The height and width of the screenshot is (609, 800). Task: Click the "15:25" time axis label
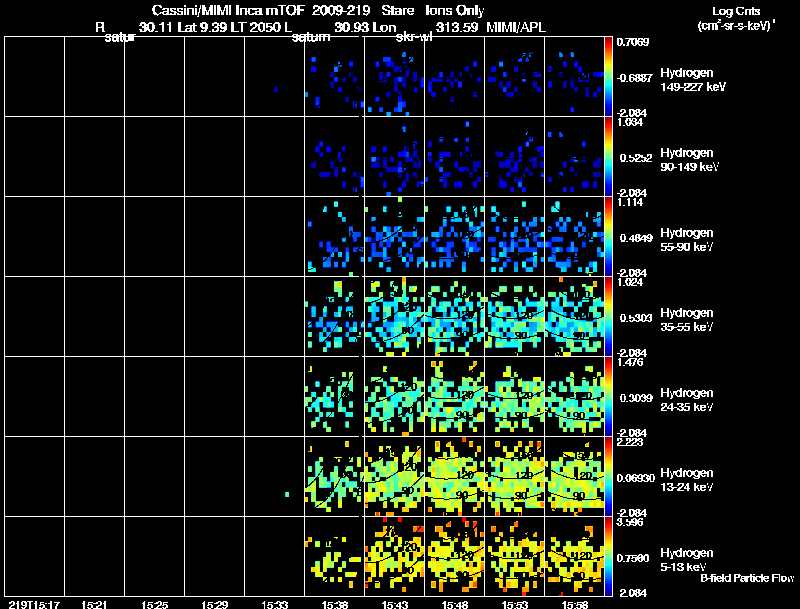(x=155, y=604)
